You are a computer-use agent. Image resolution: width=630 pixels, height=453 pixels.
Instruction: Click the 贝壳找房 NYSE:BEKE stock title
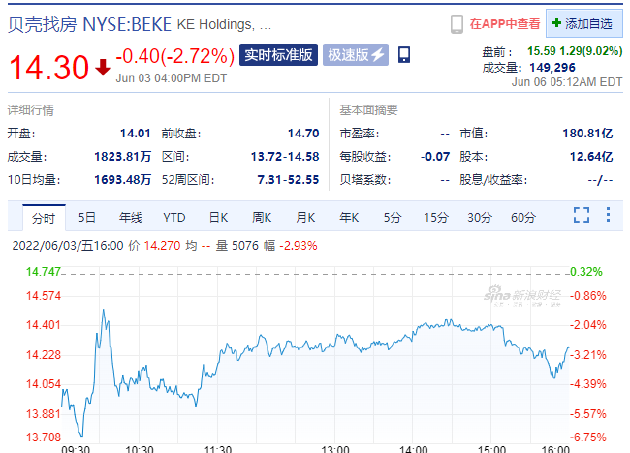click(90, 25)
